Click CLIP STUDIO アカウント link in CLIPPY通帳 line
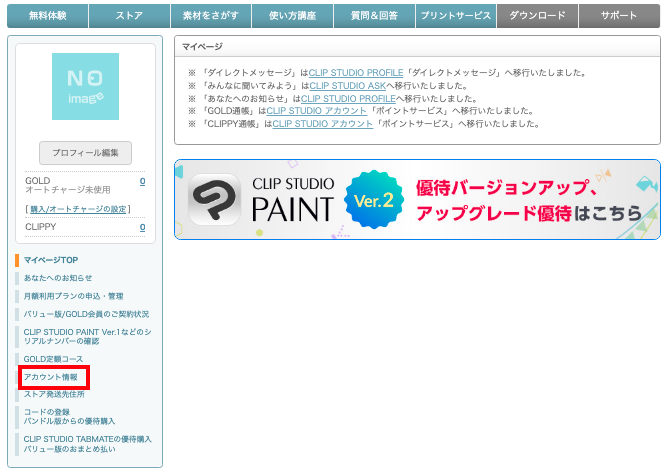The height and width of the screenshot is (474, 670). [x=323, y=124]
